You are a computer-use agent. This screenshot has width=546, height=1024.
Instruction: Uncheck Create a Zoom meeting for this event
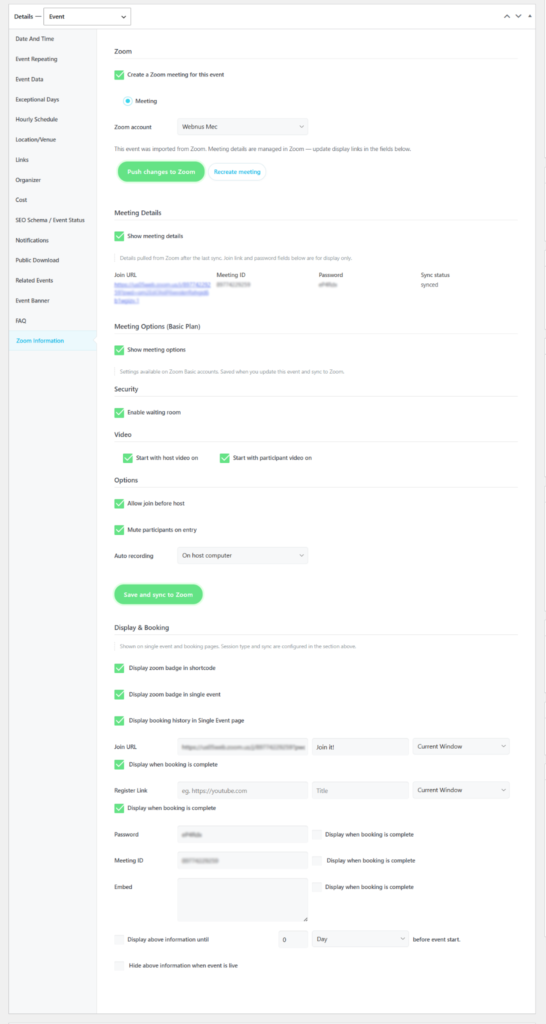tap(119, 75)
